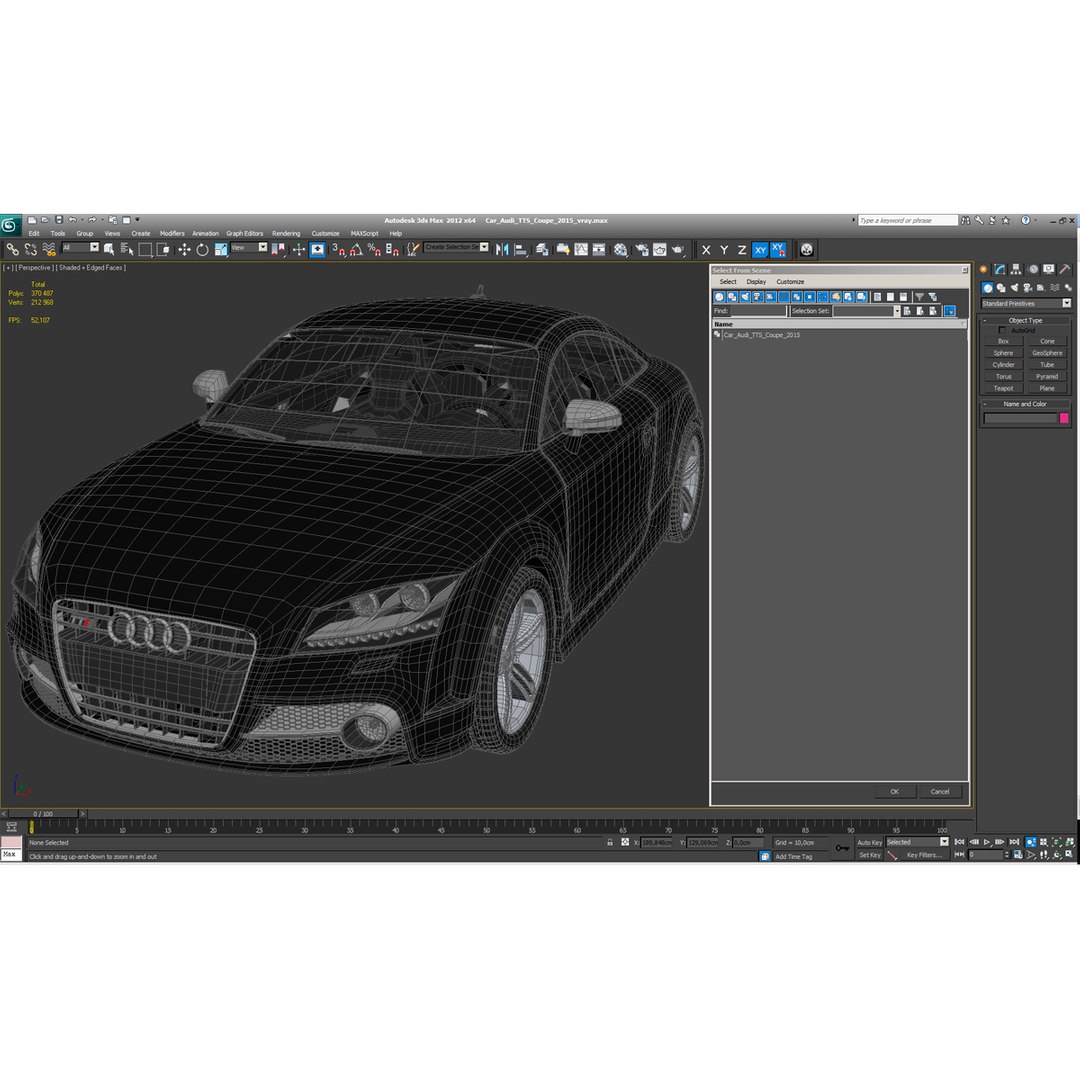Image resolution: width=1080 pixels, height=1080 pixels.
Task: Open the Utilities hammer panel icon
Action: click(x=1065, y=269)
